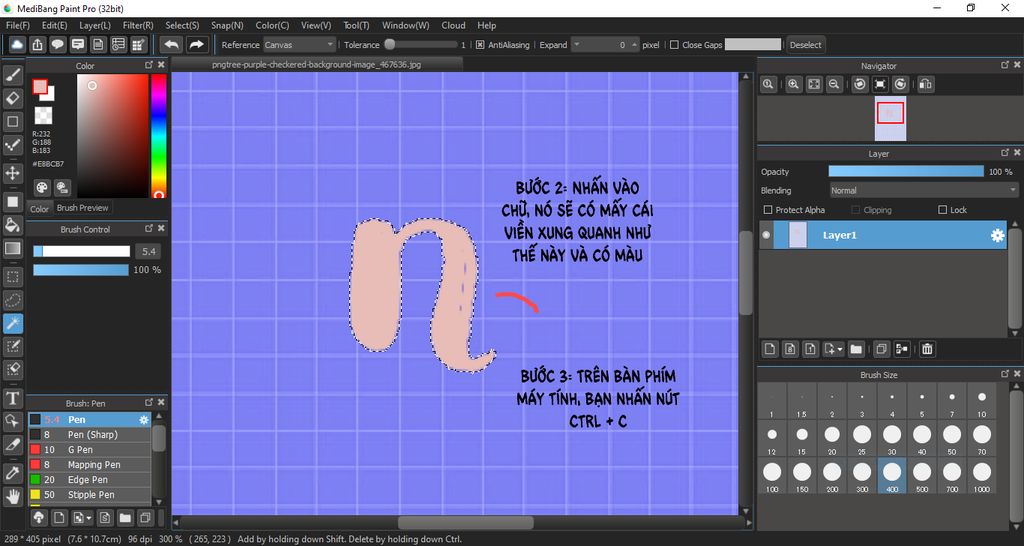Select the Bucket fill tool

pyautogui.click(x=12, y=225)
